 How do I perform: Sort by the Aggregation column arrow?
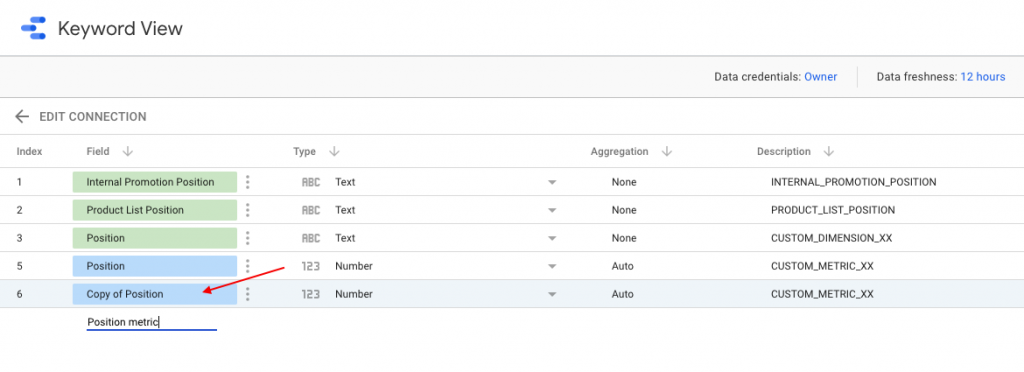coord(667,151)
